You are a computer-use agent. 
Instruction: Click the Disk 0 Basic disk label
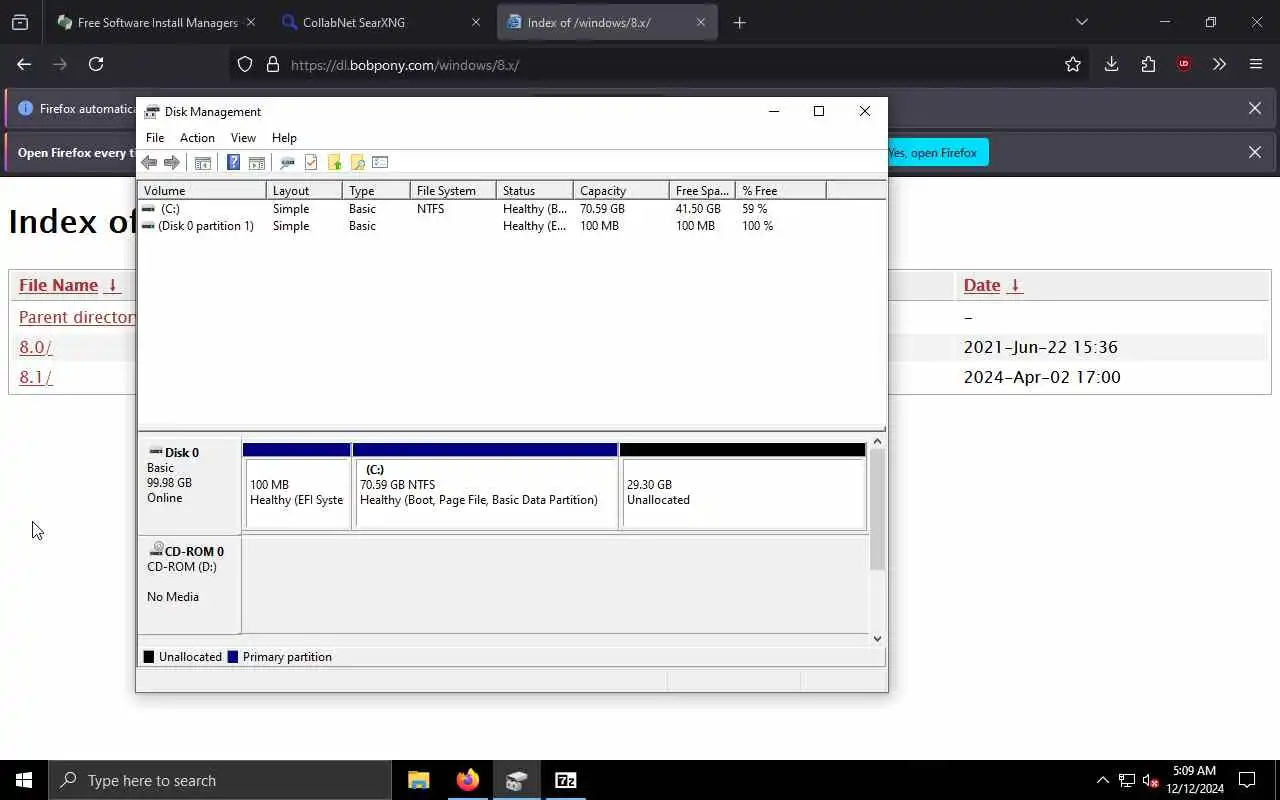189,485
